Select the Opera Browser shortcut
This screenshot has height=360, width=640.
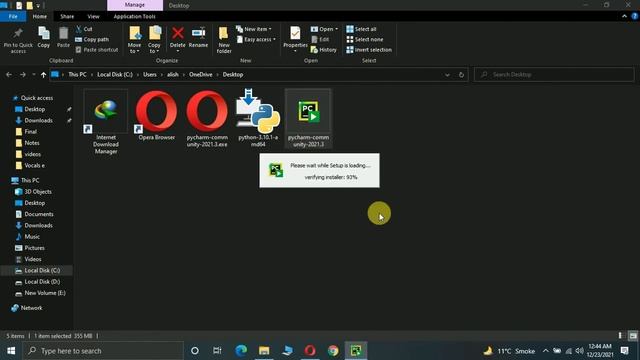pyautogui.click(x=157, y=115)
